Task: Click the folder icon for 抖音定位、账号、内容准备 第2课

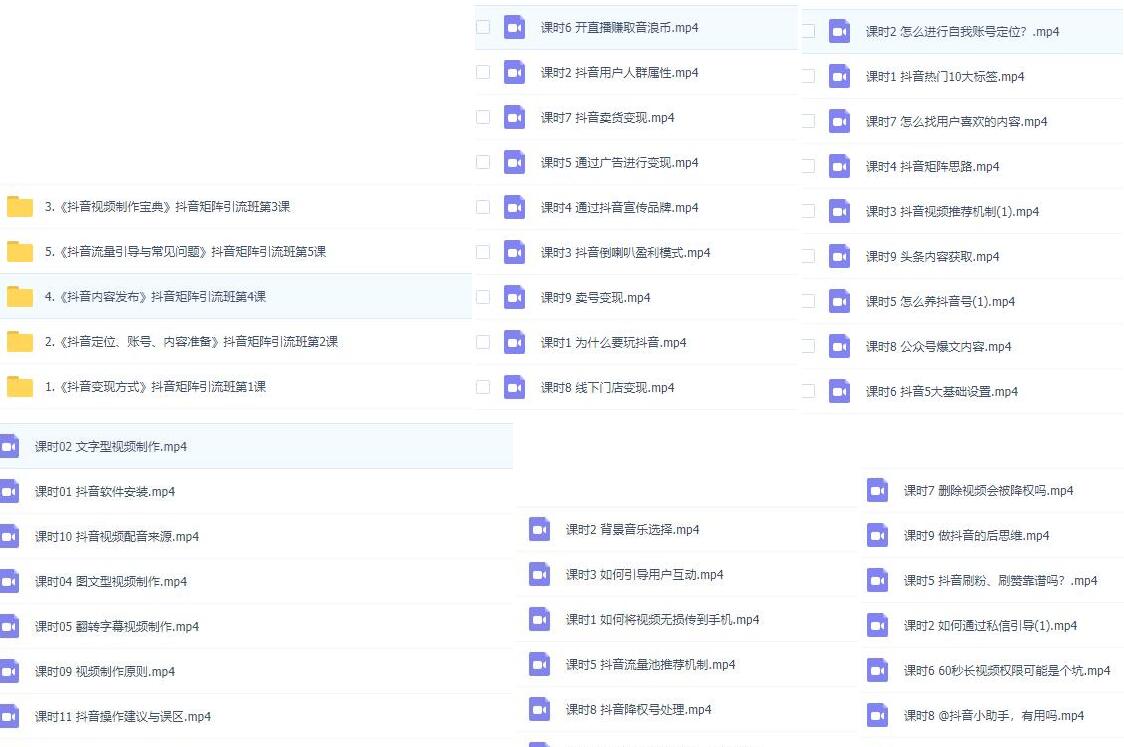Action: [x=20, y=341]
